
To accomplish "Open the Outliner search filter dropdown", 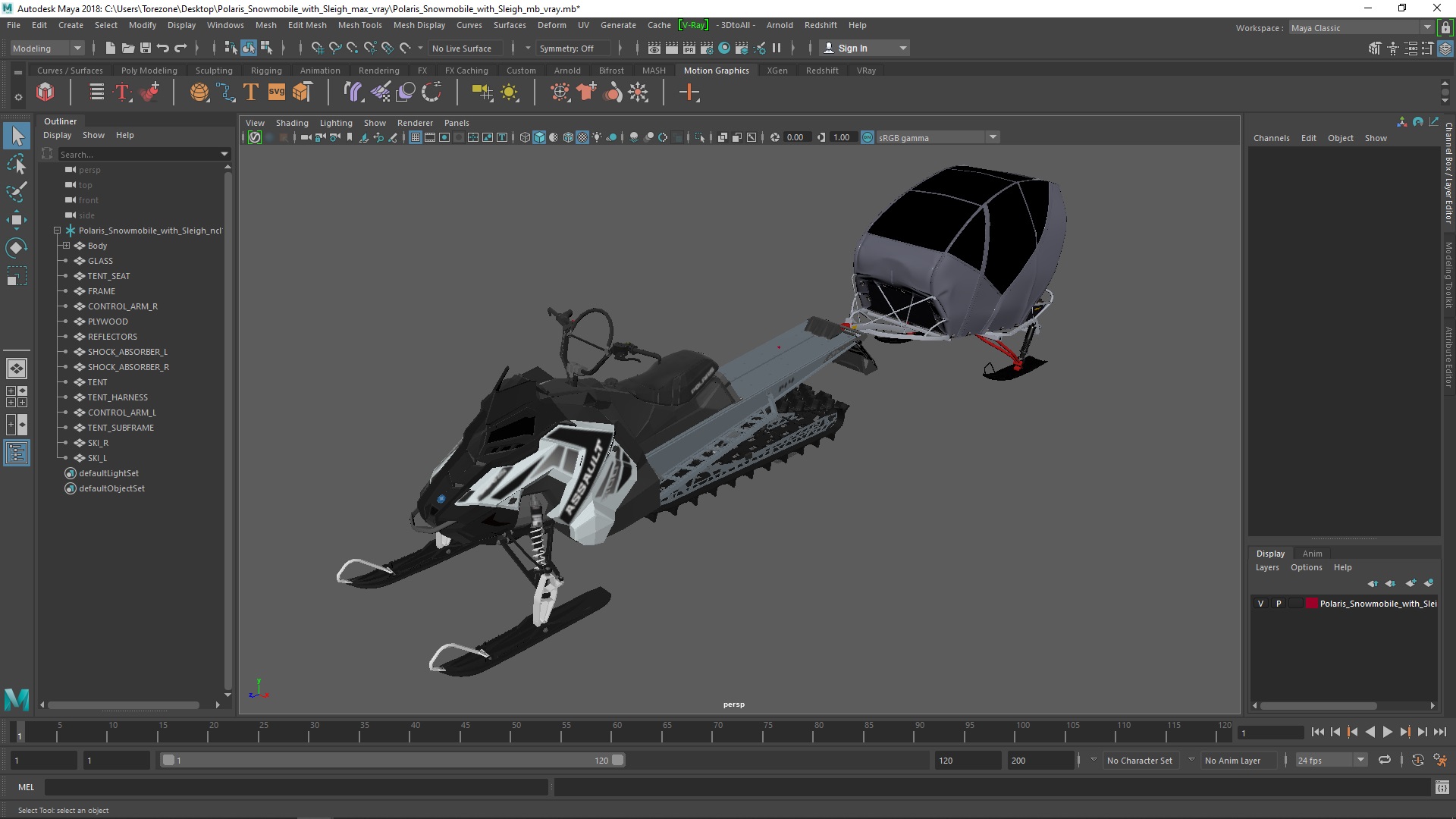I will pyautogui.click(x=224, y=154).
